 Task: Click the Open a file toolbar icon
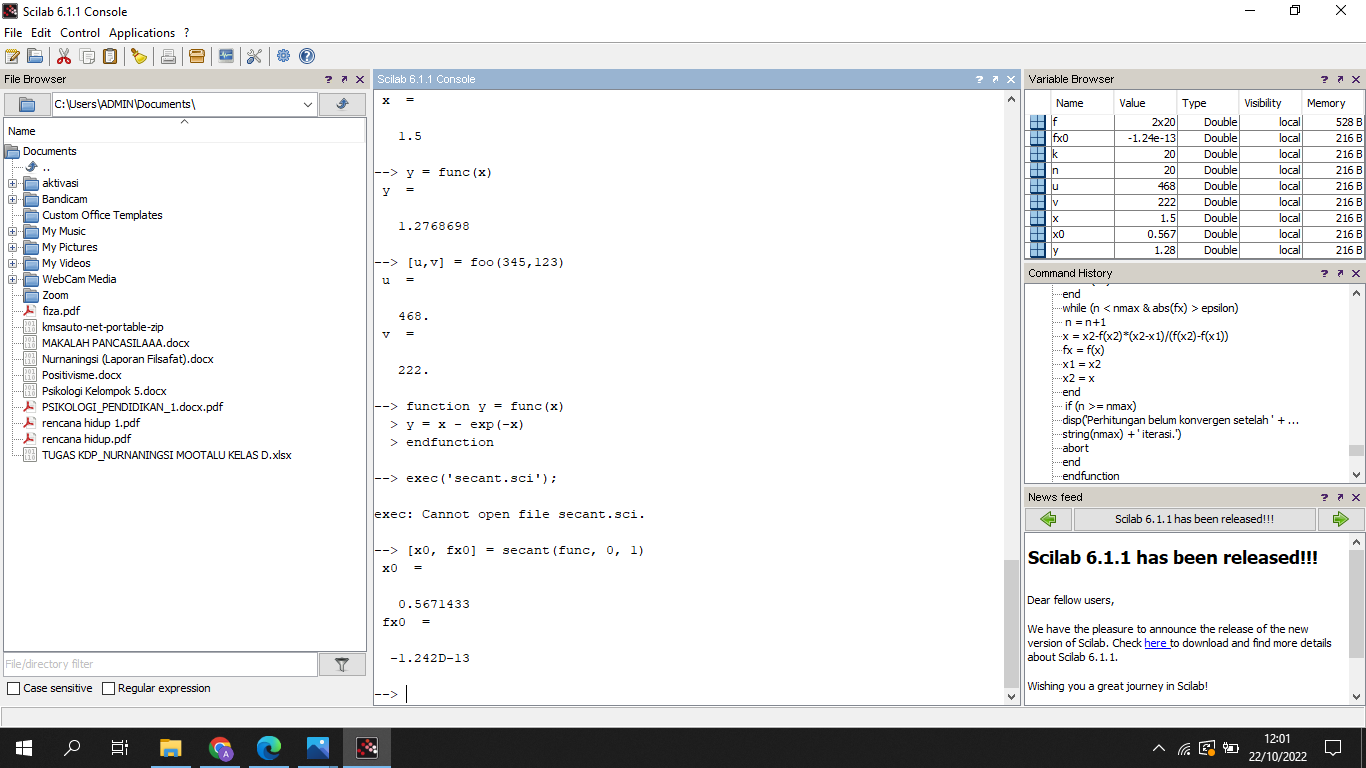pos(35,56)
